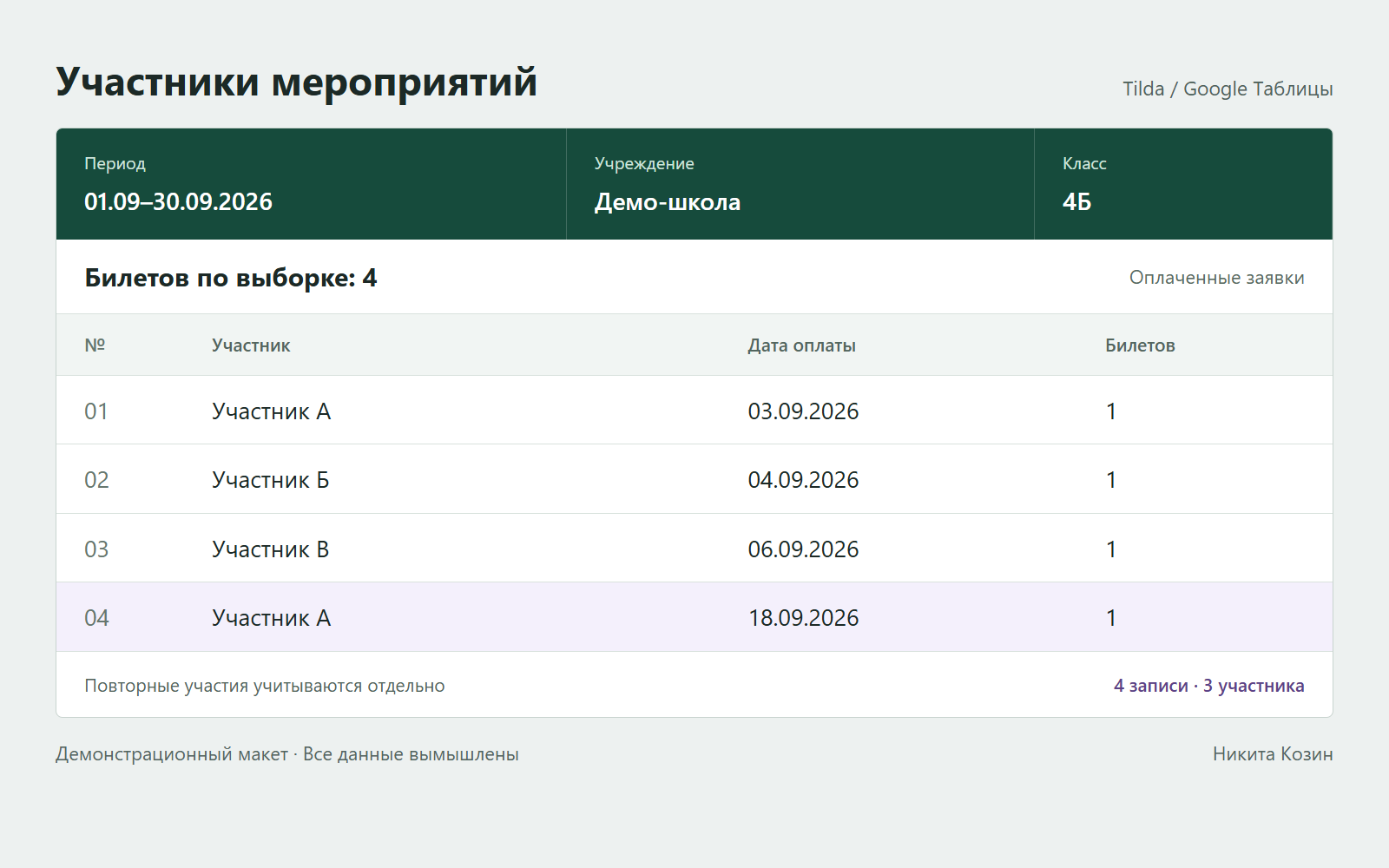Click the ticket count in row 04

point(1111,618)
